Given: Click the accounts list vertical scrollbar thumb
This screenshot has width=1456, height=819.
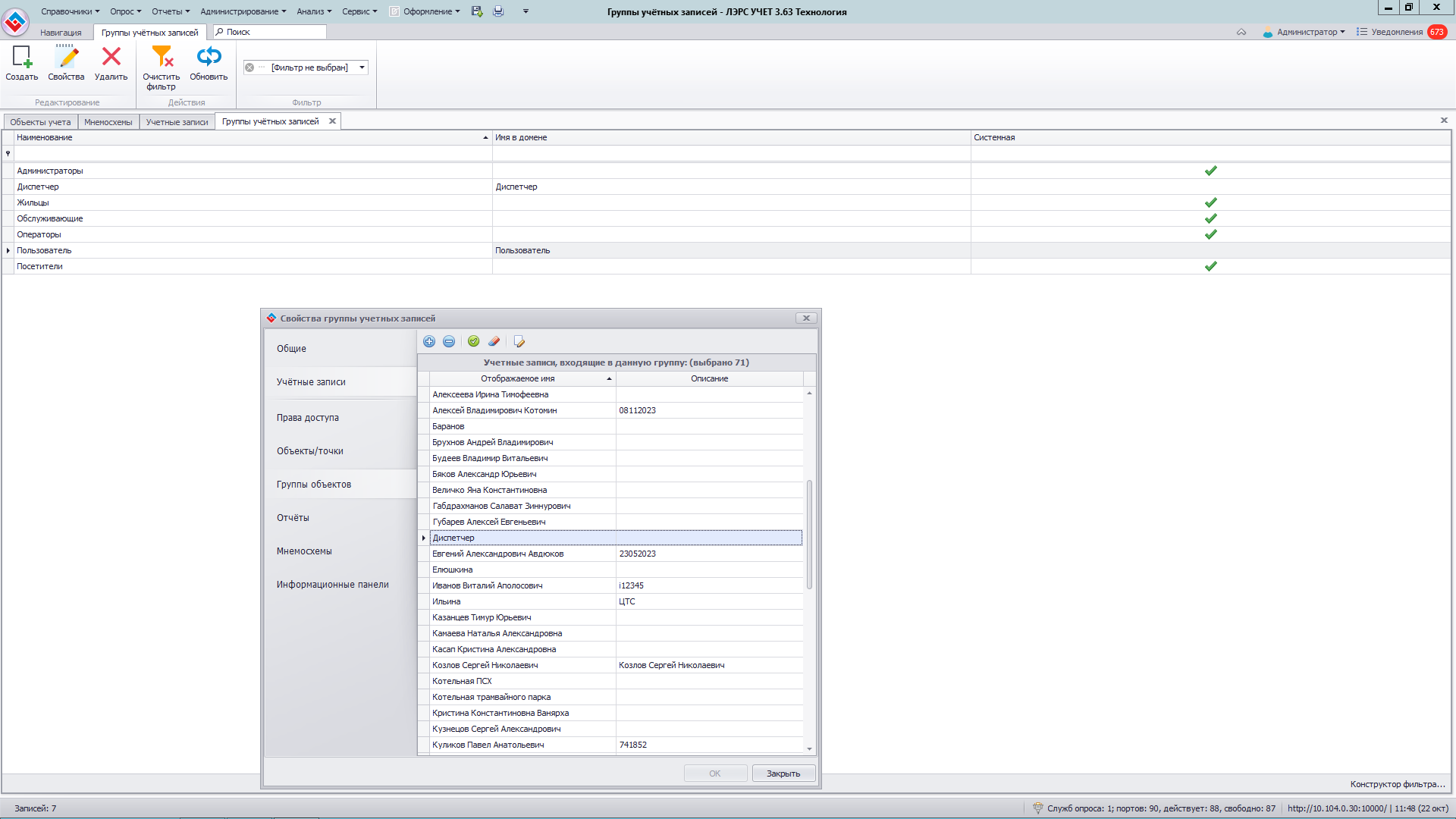Looking at the screenshot, I should point(809,535).
